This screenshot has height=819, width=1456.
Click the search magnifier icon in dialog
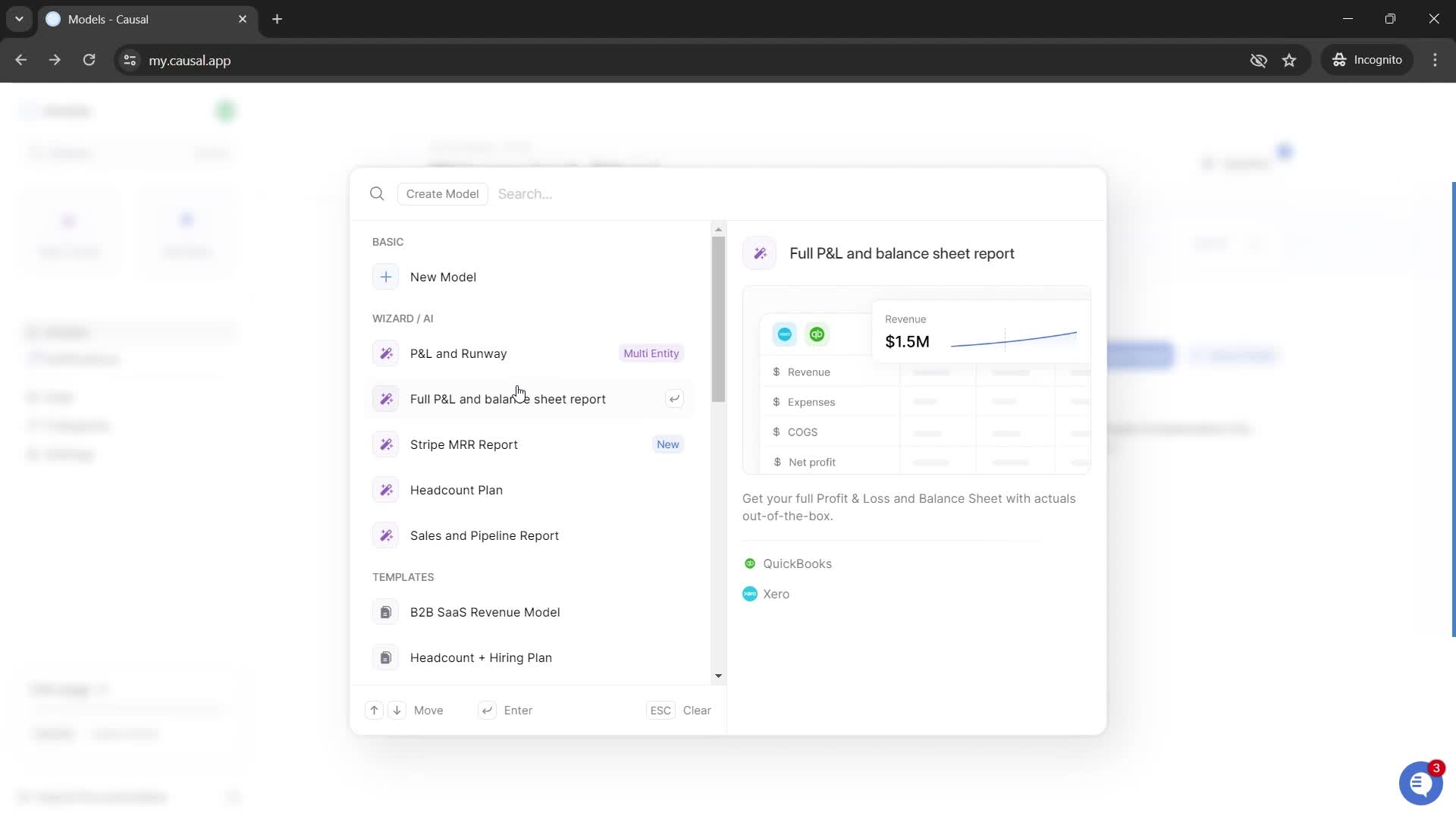coord(378,193)
